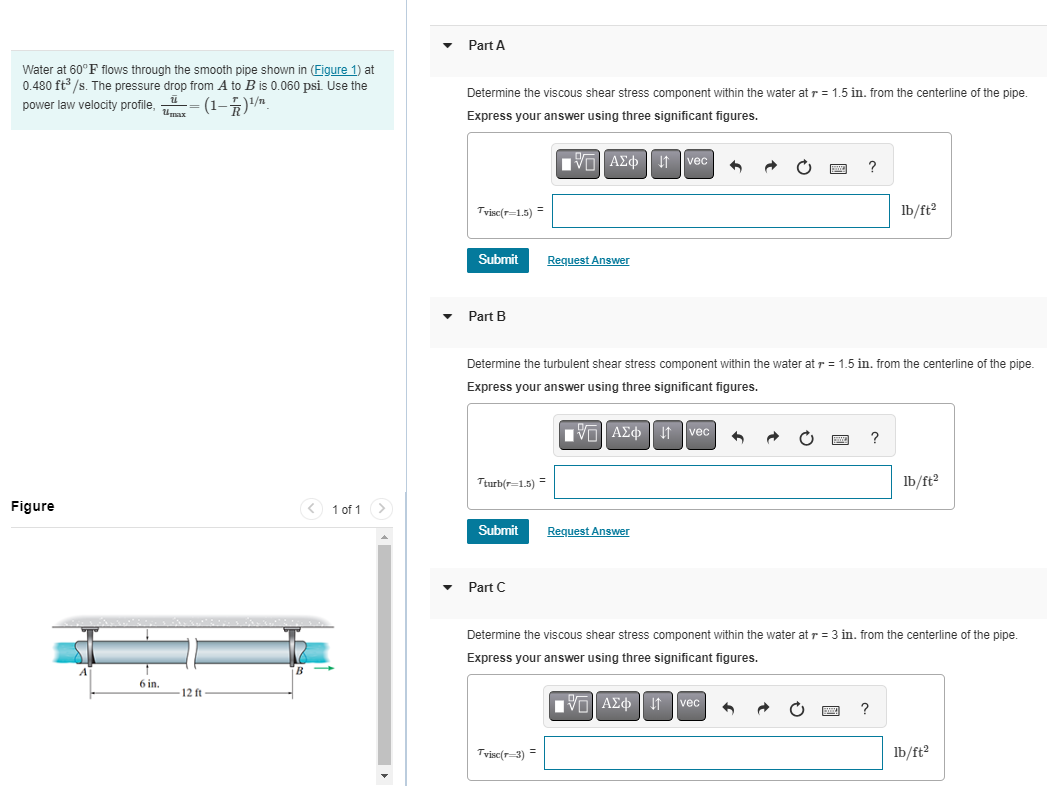Open math template tool in Part C

click(571, 706)
